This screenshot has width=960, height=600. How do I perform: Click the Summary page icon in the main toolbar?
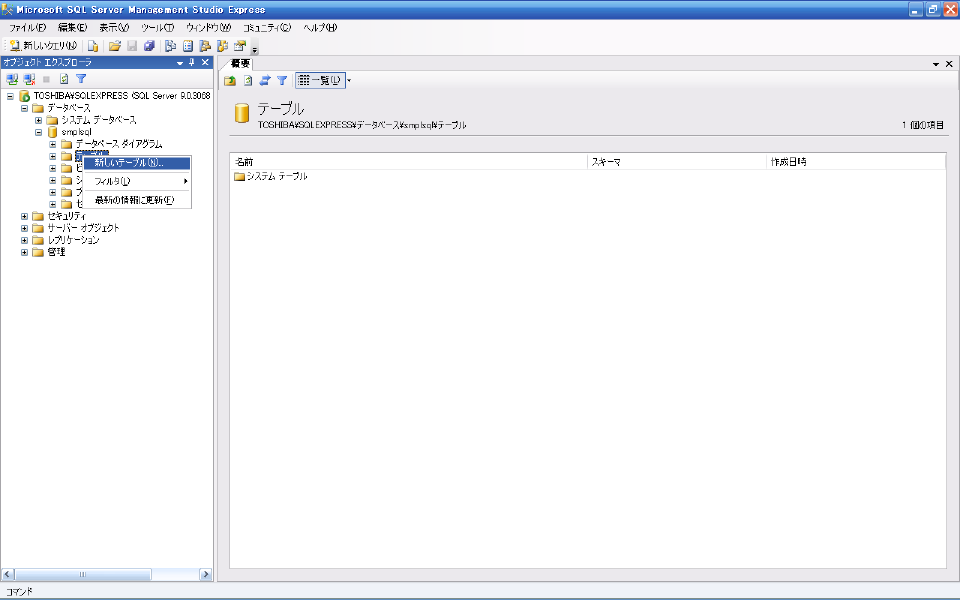click(x=188, y=46)
